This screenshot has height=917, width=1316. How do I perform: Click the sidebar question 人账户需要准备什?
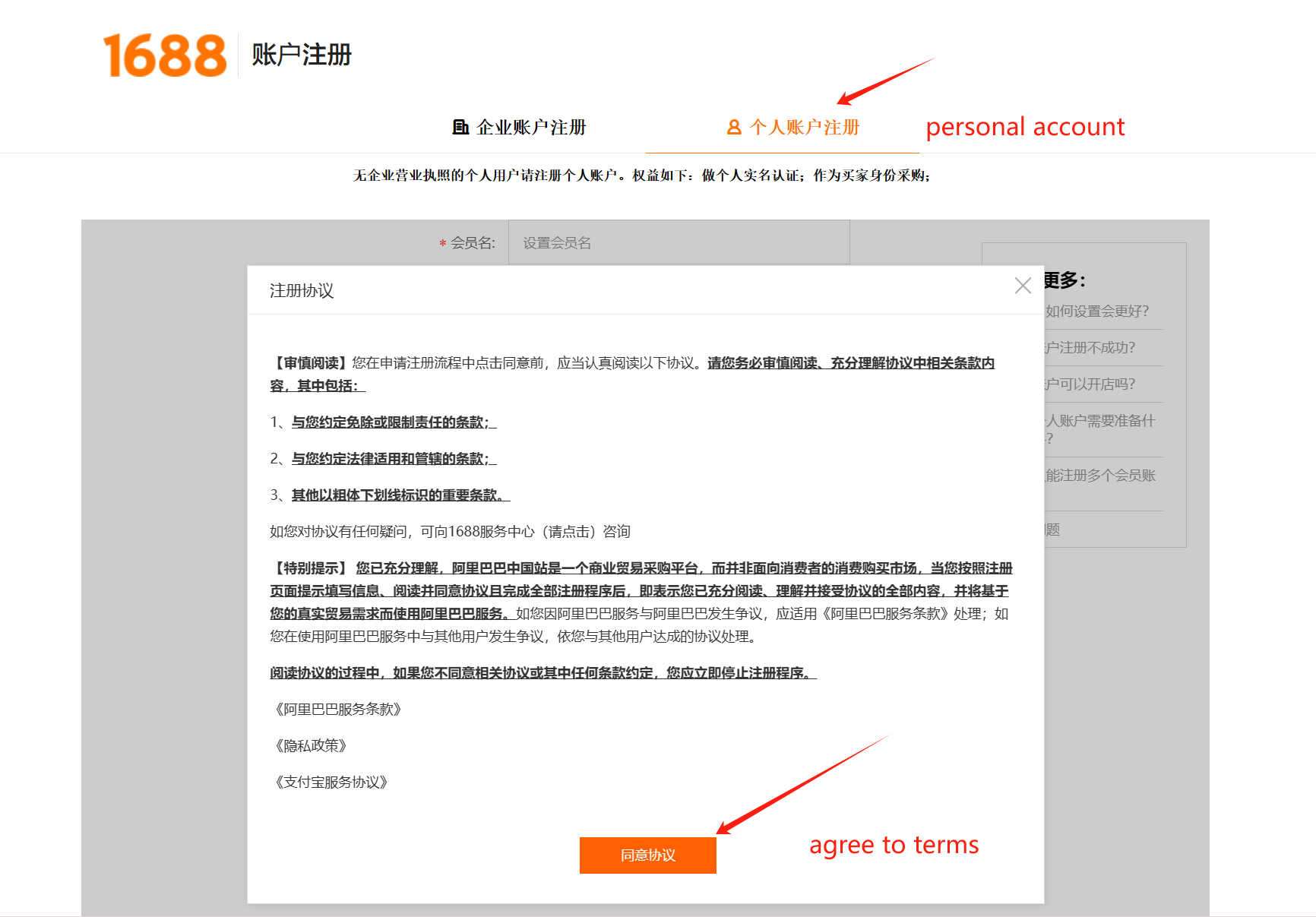click(1100, 421)
